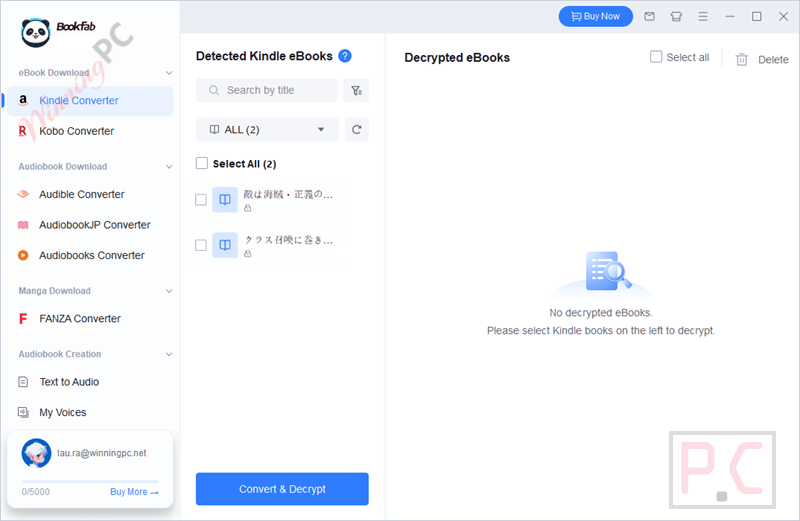
Task: Collapse the Audiobook Creation section
Action: click(x=169, y=354)
